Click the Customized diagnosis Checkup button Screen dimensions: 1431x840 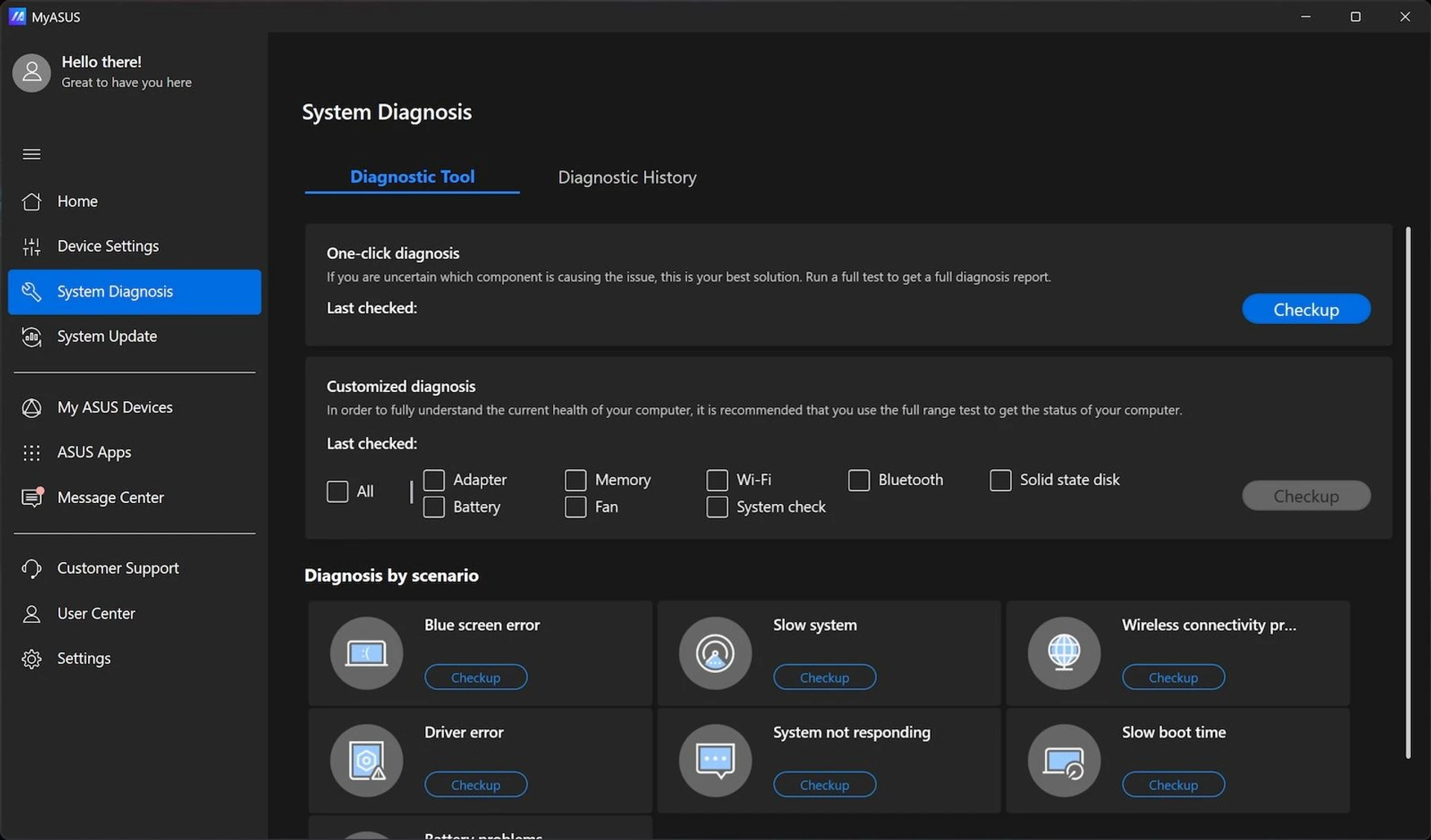pyautogui.click(x=1306, y=496)
